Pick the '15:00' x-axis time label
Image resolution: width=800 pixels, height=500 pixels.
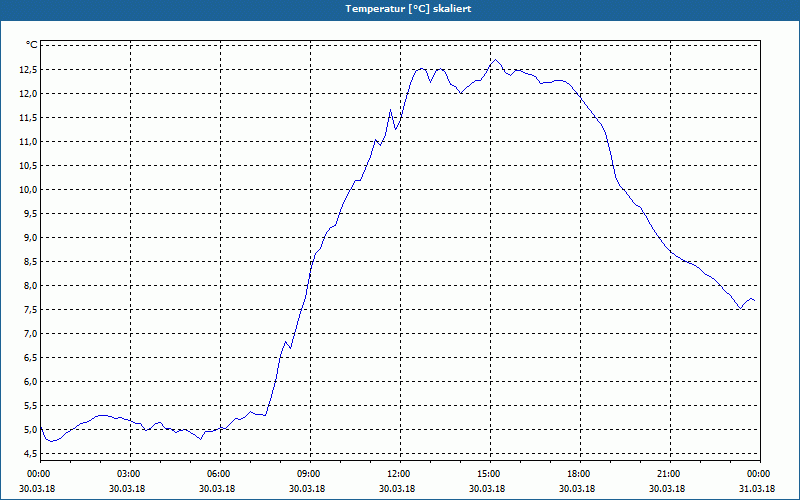pyautogui.click(x=490, y=474)
